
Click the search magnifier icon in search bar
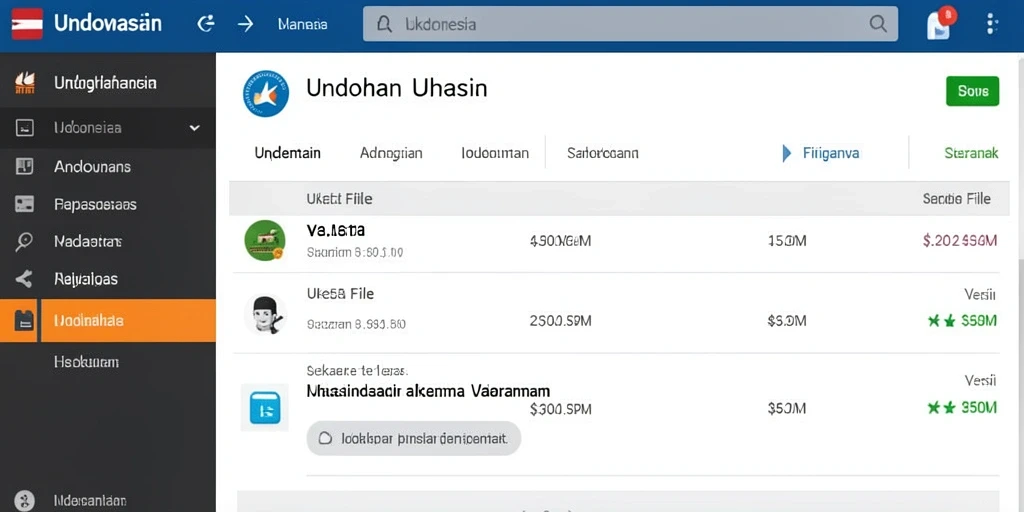[878, 24]
